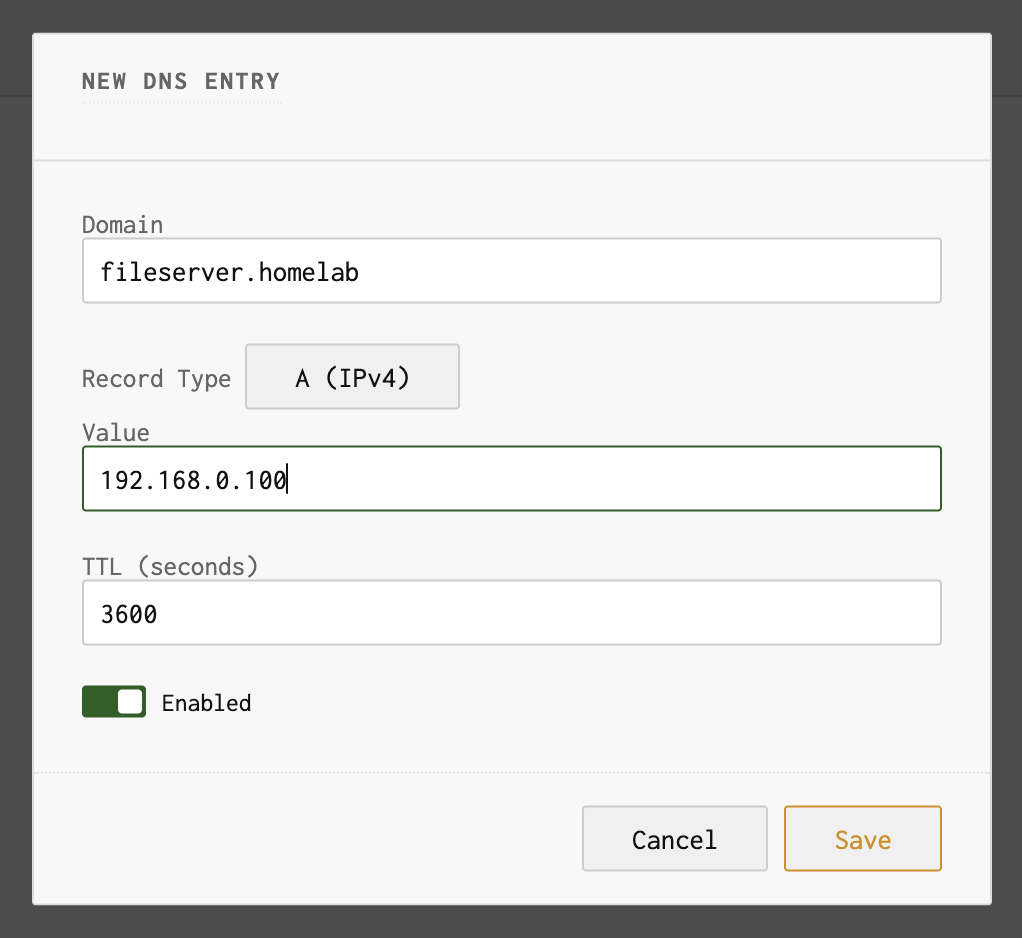The width and height of the screenshot is (1022, 938).
Task: Select the fileserver.homelab domain text
Action: [x=228, y=270]
